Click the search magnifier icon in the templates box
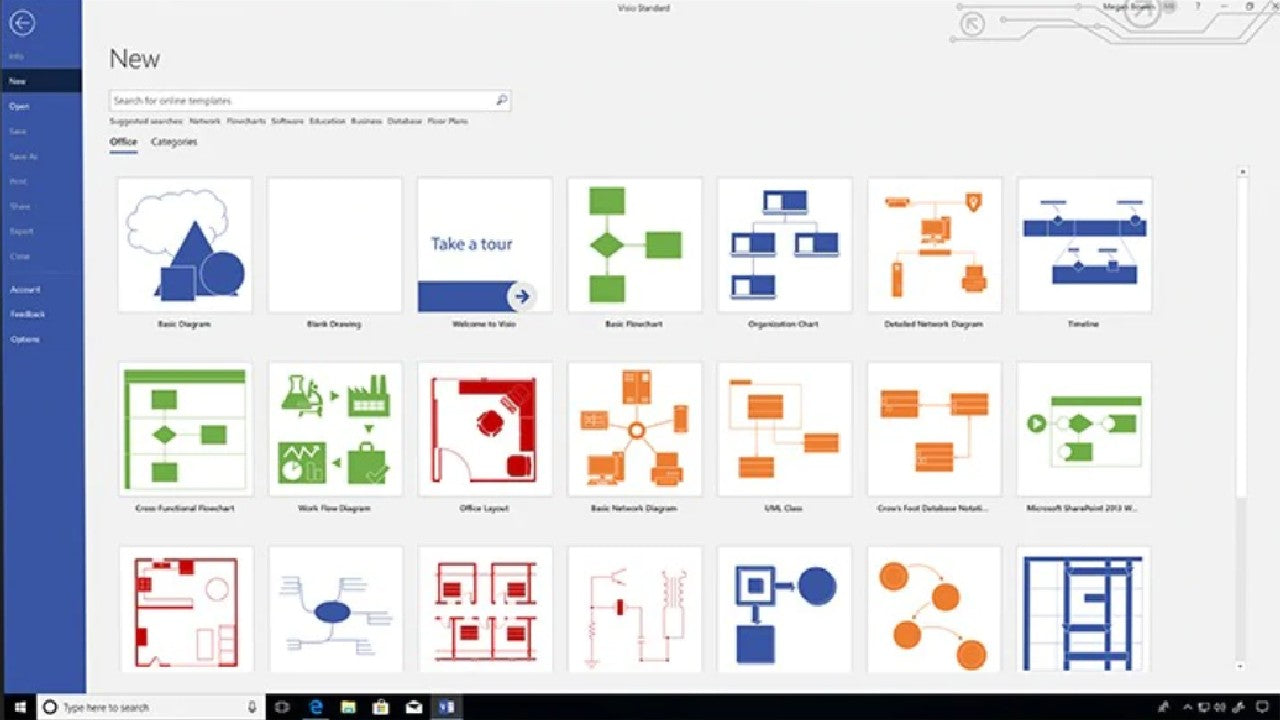1280x720 pixels. coord(501,100)
